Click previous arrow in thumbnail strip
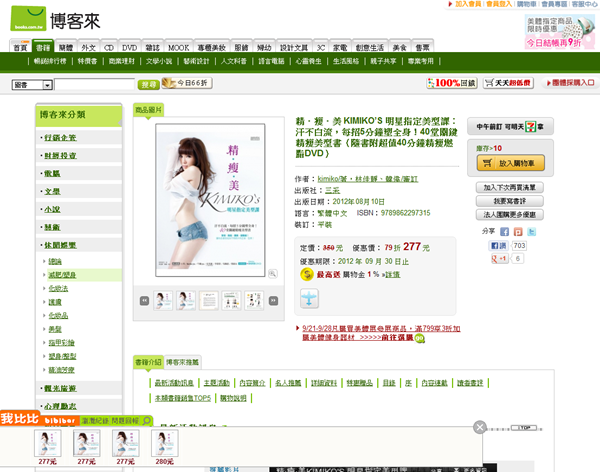The height and width of the screenshot is (472, 600). point(144,300)
